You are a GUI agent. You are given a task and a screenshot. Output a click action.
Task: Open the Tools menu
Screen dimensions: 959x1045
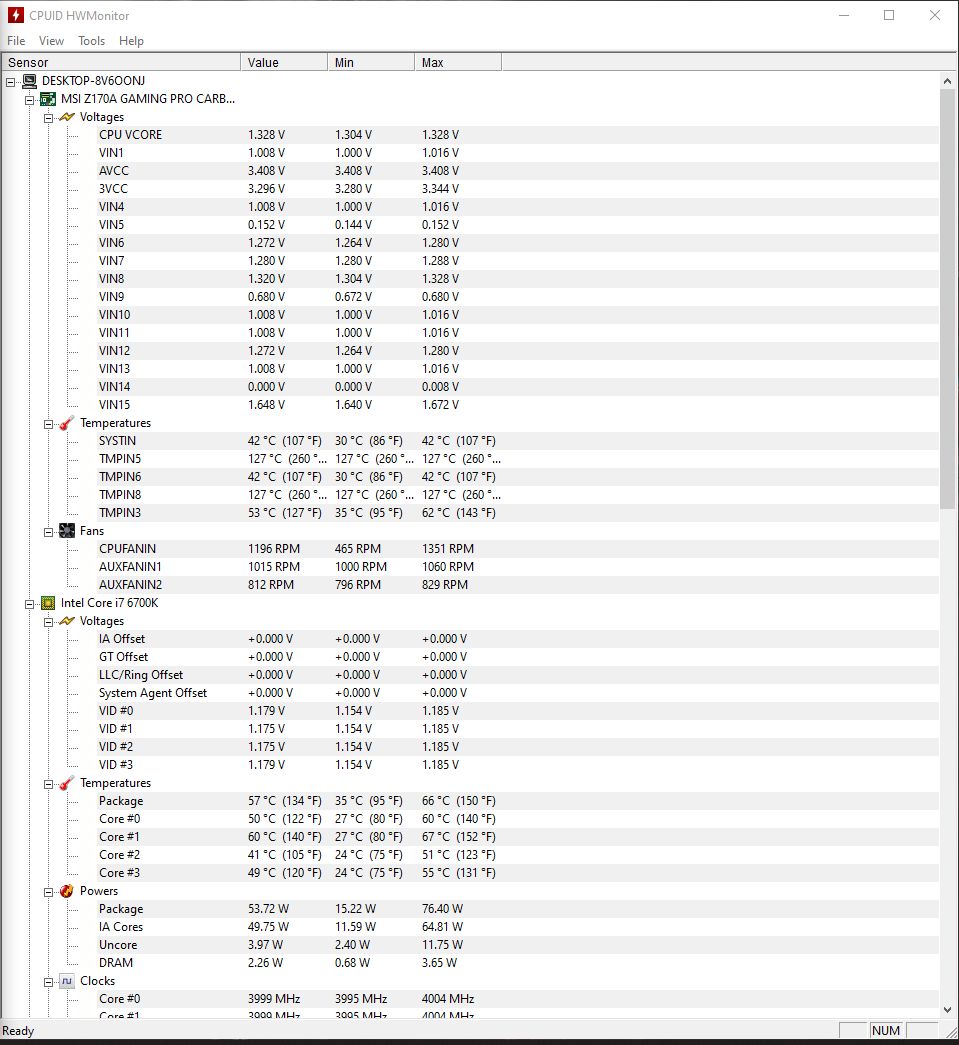coord(91,41)
